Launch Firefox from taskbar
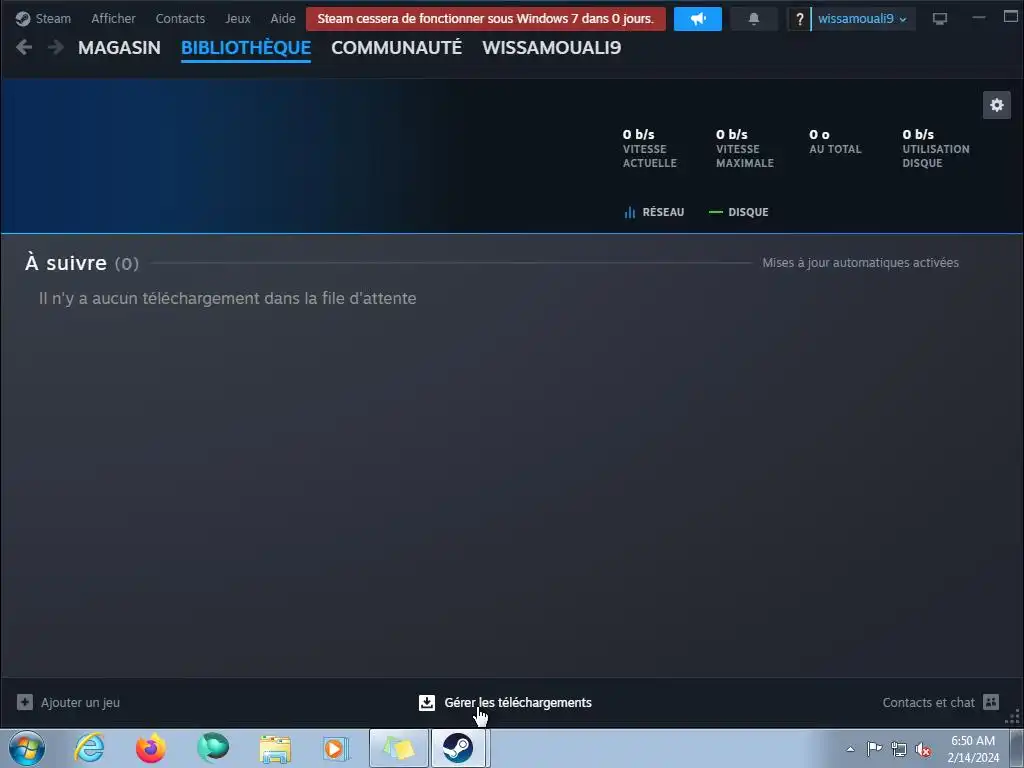This screenshot has height=768, width=1024. tap(151, 748)
